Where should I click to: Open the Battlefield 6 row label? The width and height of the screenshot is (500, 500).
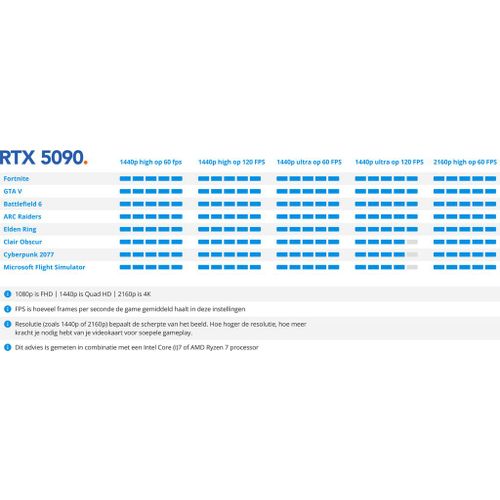tap(23, 204)
